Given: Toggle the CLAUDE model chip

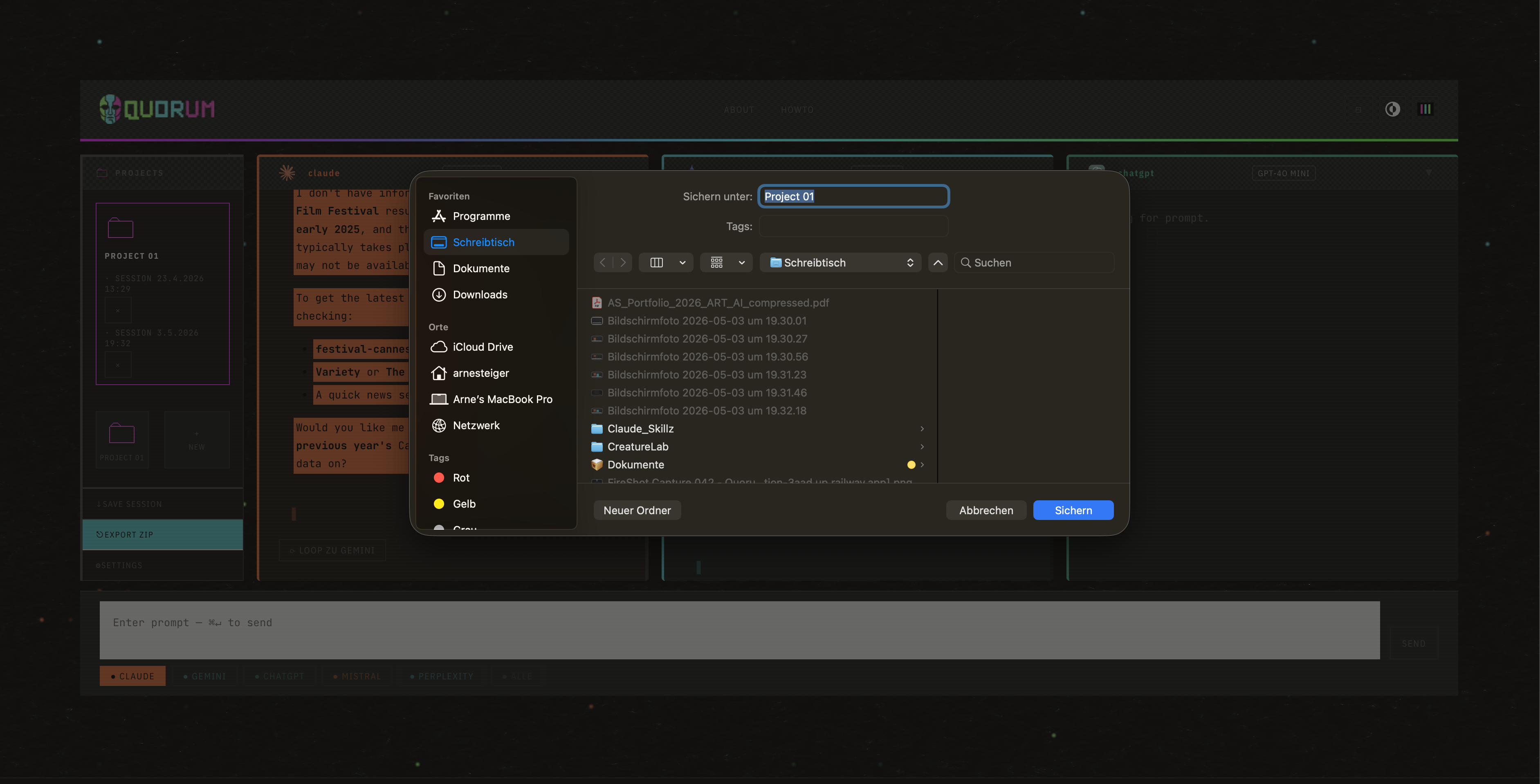Looking at the screenshot, I should coord(133,676).
